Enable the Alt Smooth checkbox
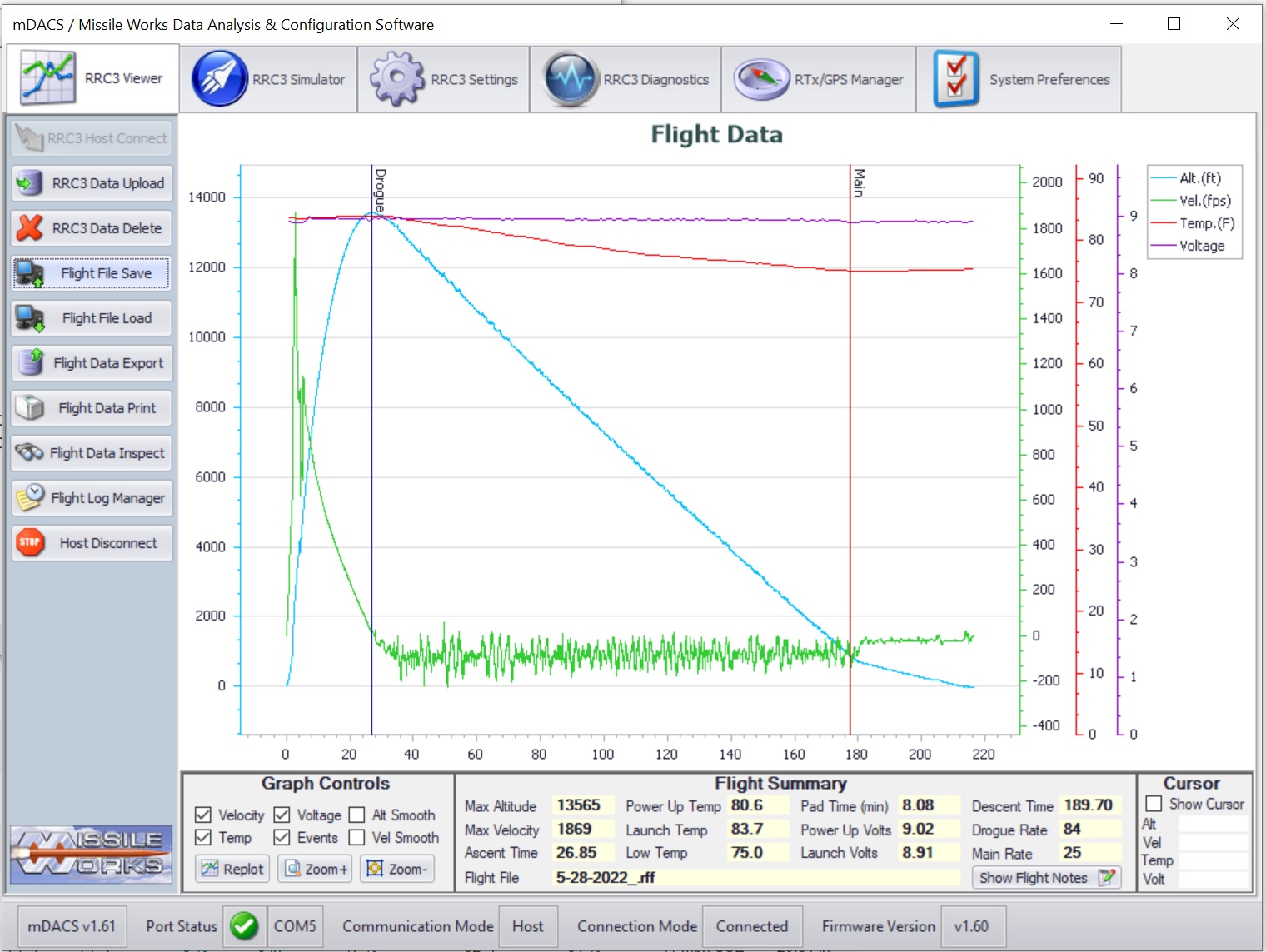Screen dimensions: 1266x952 click(x=356, y=815)
